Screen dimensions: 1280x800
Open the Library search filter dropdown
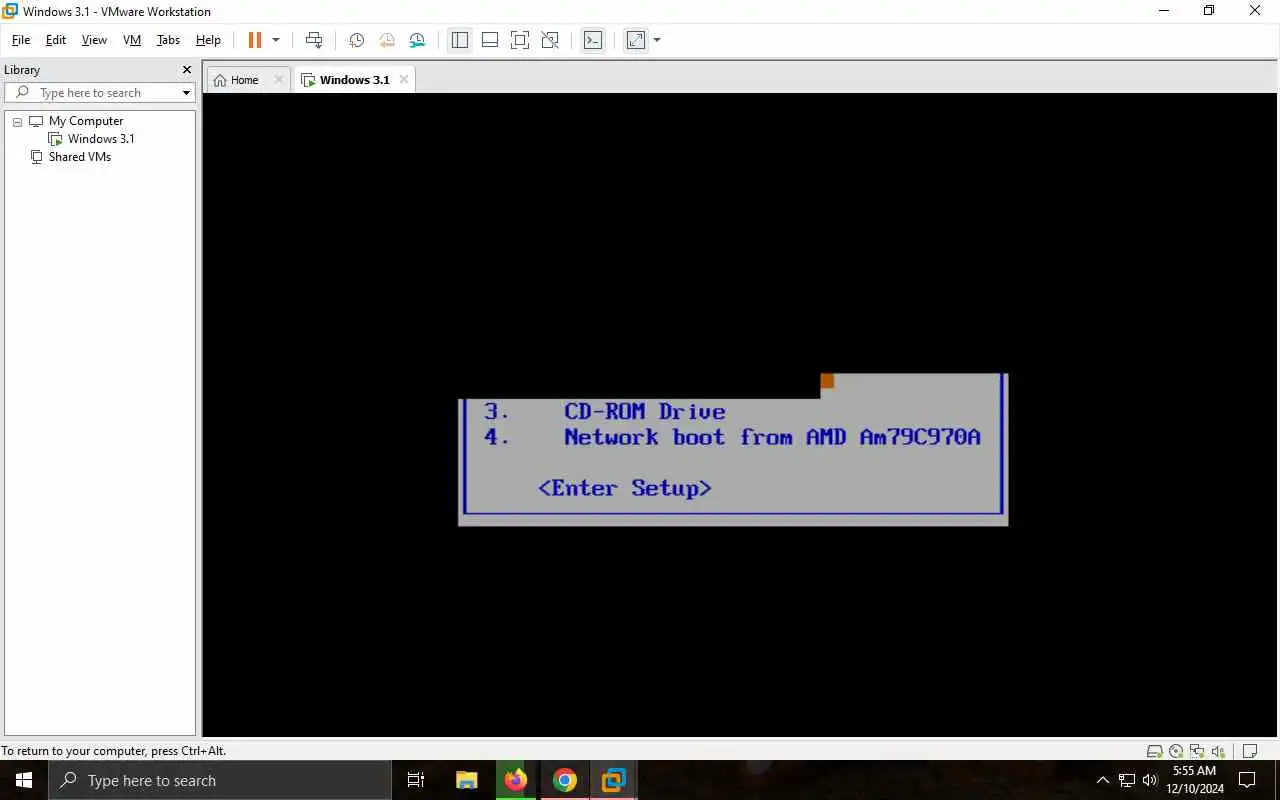[x=186, y=93]
